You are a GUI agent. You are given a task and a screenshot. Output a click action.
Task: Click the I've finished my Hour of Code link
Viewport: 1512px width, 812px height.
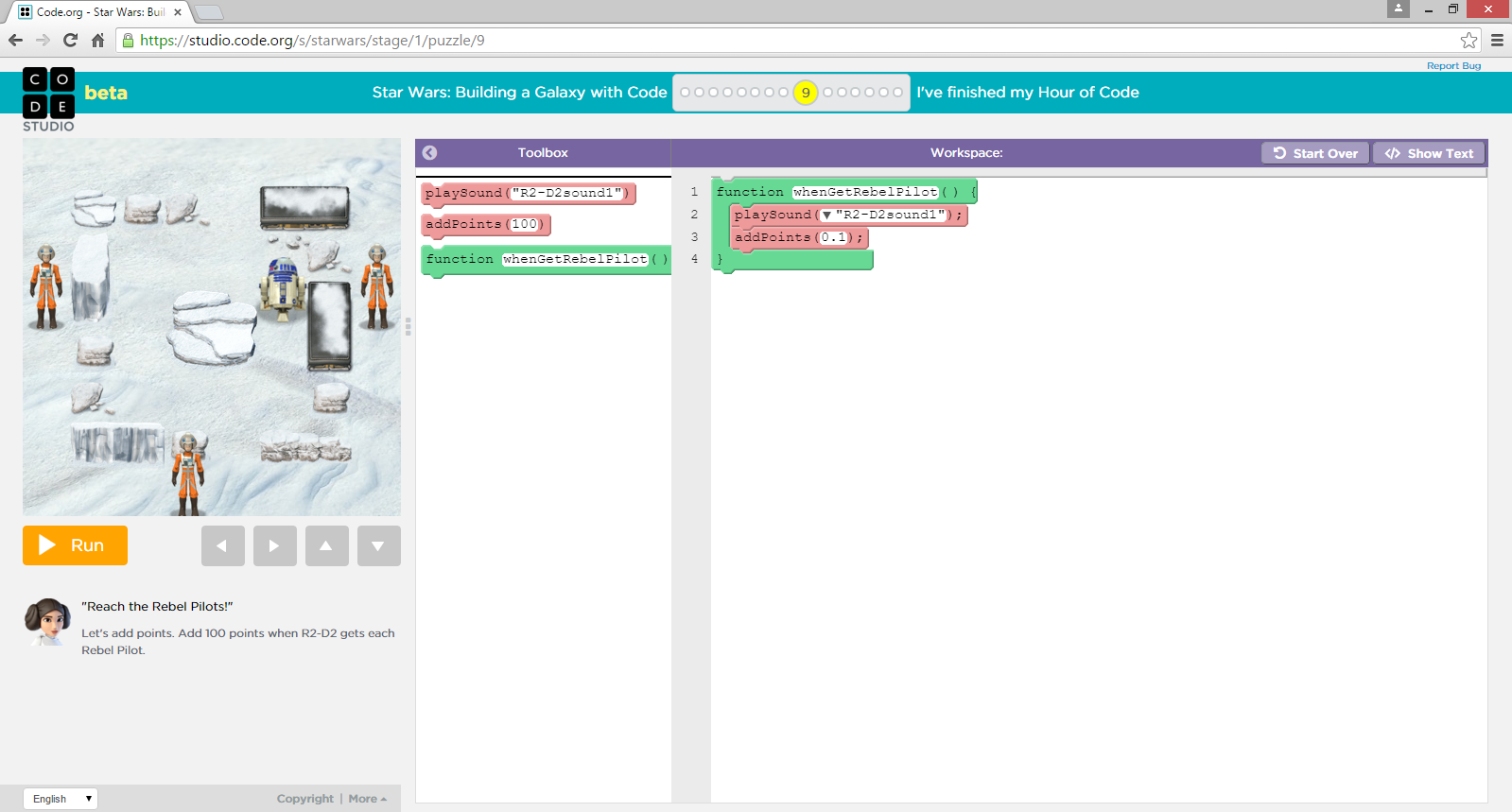pyautogui.click(x=1027, y=93)
